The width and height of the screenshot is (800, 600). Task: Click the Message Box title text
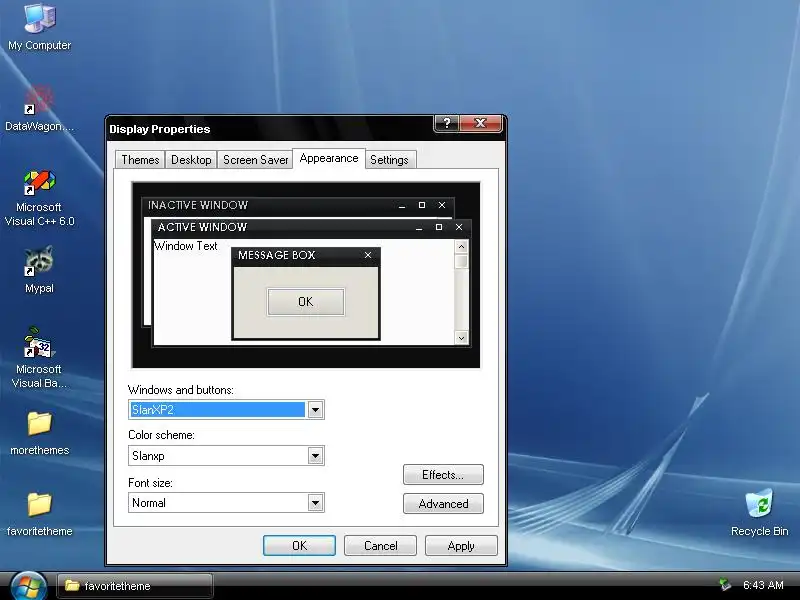[277, 255]
